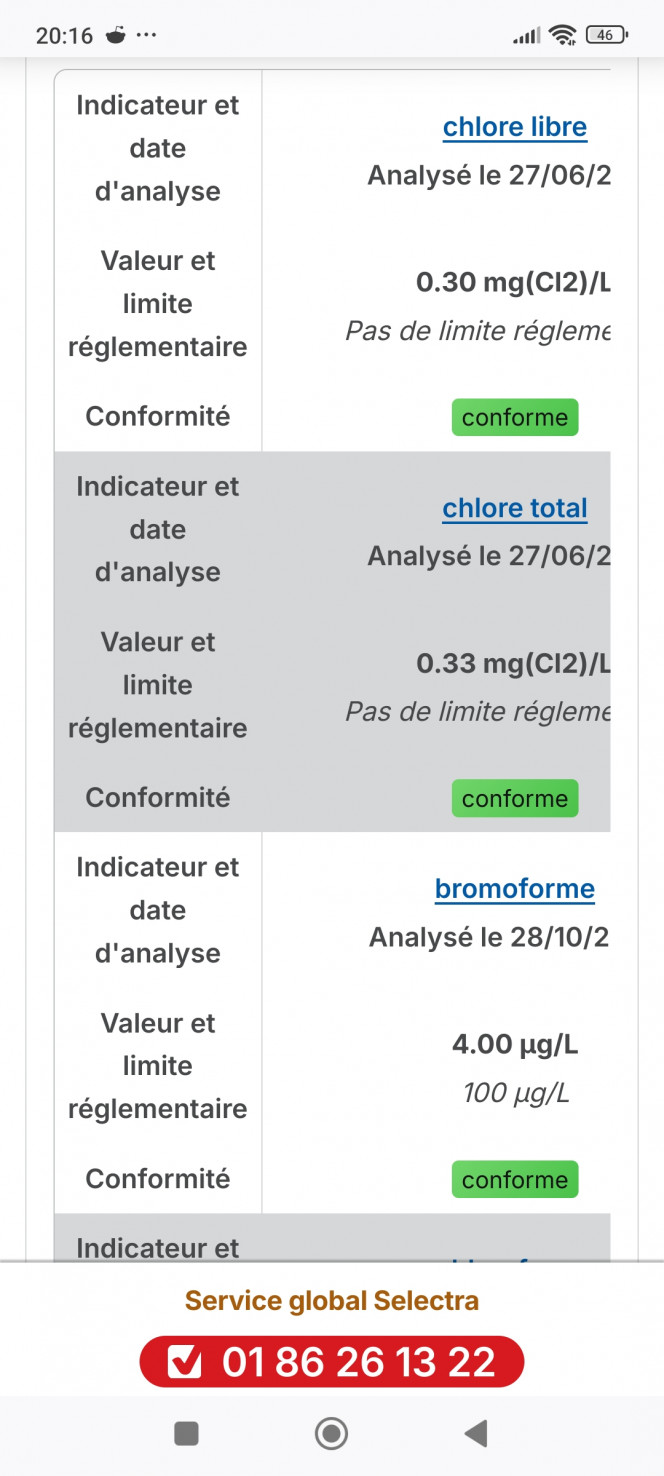
Task: Tap the Wi-Fi status icon
Action: pos(563,35)
